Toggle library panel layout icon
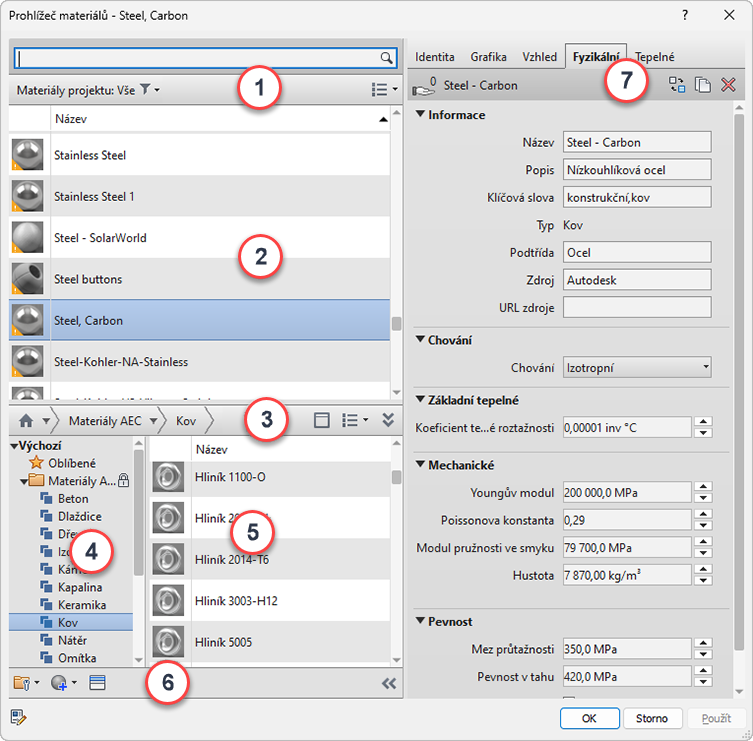 coord(321,421)
